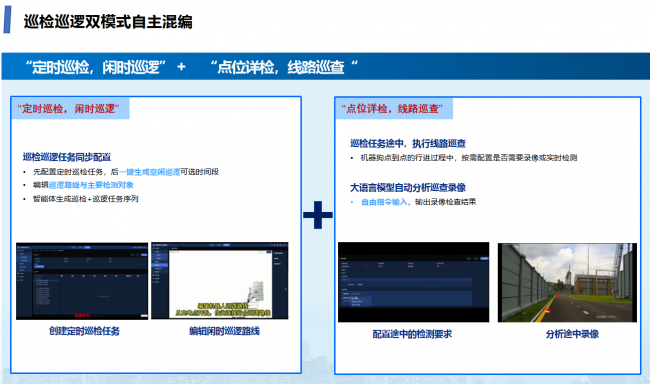Click the heading 巡检巡逻任务同步配置
The width and height of the screenshot is (650, 384).
(67, 157)
